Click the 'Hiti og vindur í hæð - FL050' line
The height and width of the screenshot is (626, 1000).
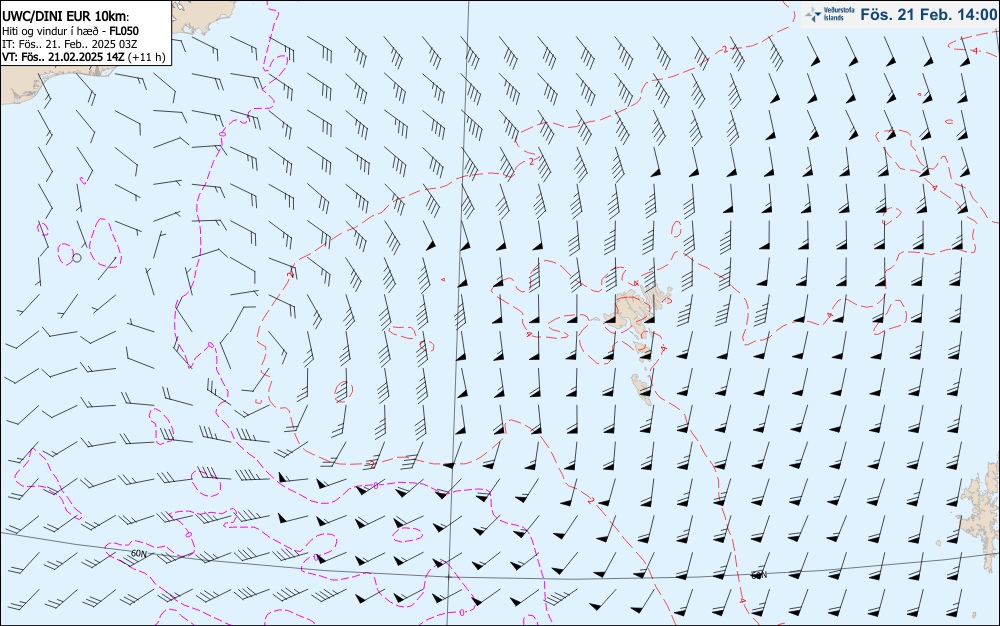[x=70, y=31]
